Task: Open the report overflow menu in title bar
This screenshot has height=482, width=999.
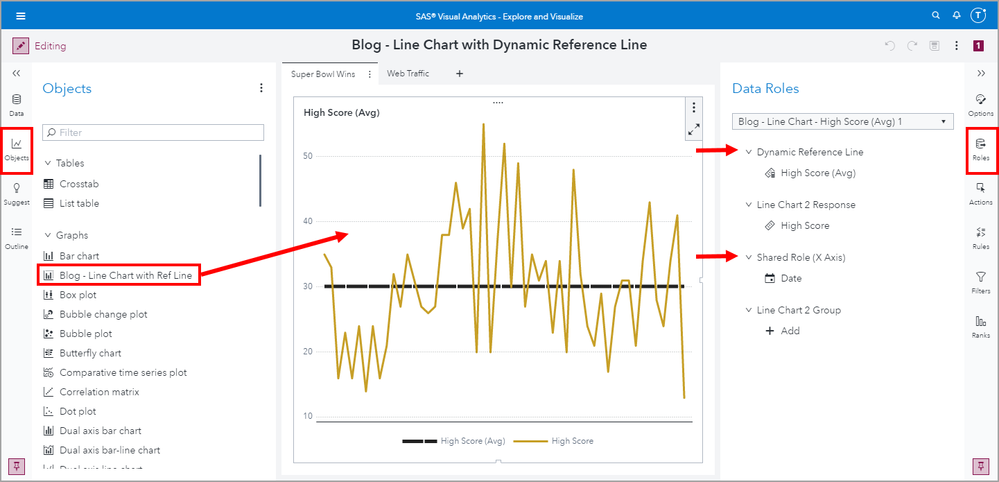Action: tap(956, 46)
